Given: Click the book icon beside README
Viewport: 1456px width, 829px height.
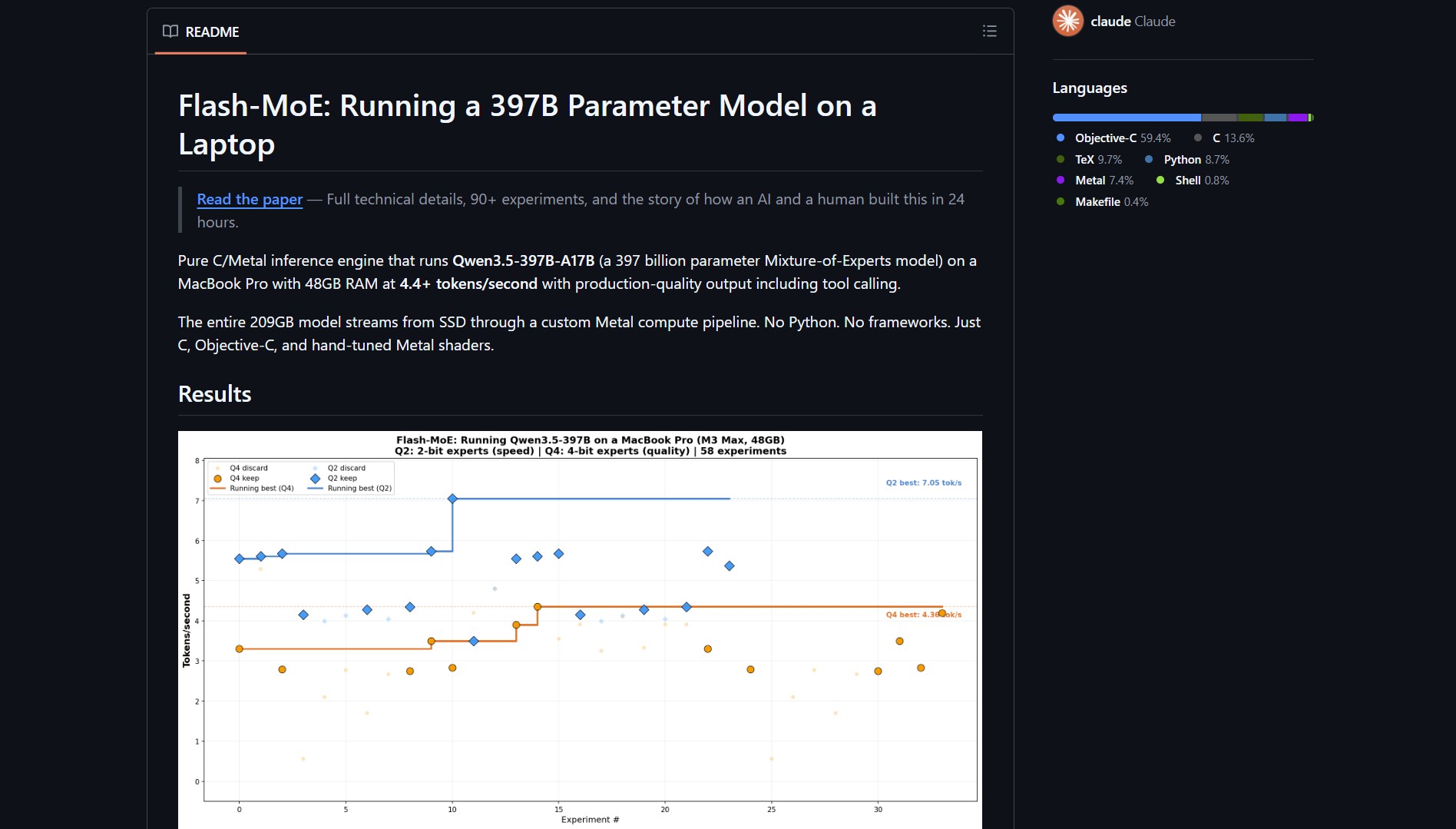Looking at the screenshot, I should click(x=170, y=32).
